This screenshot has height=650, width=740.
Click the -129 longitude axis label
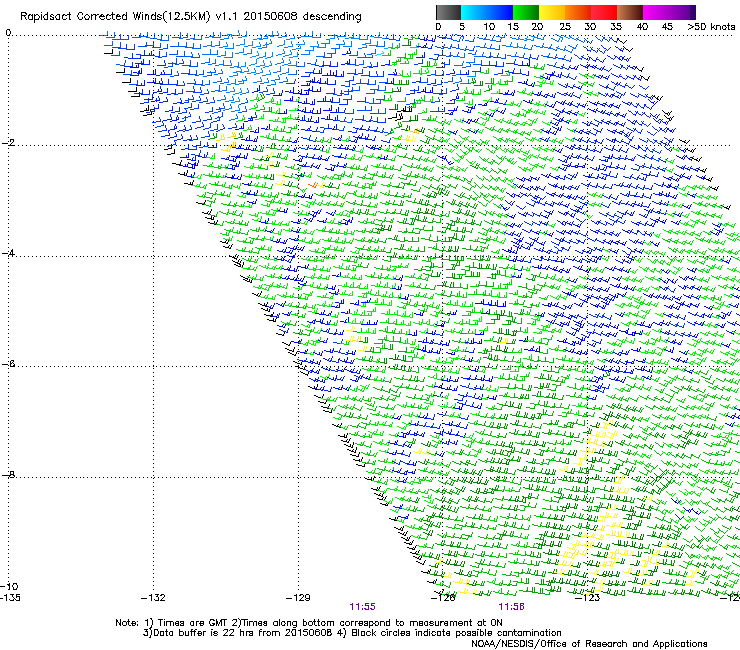pyautogui.click(x=298, y=598)
